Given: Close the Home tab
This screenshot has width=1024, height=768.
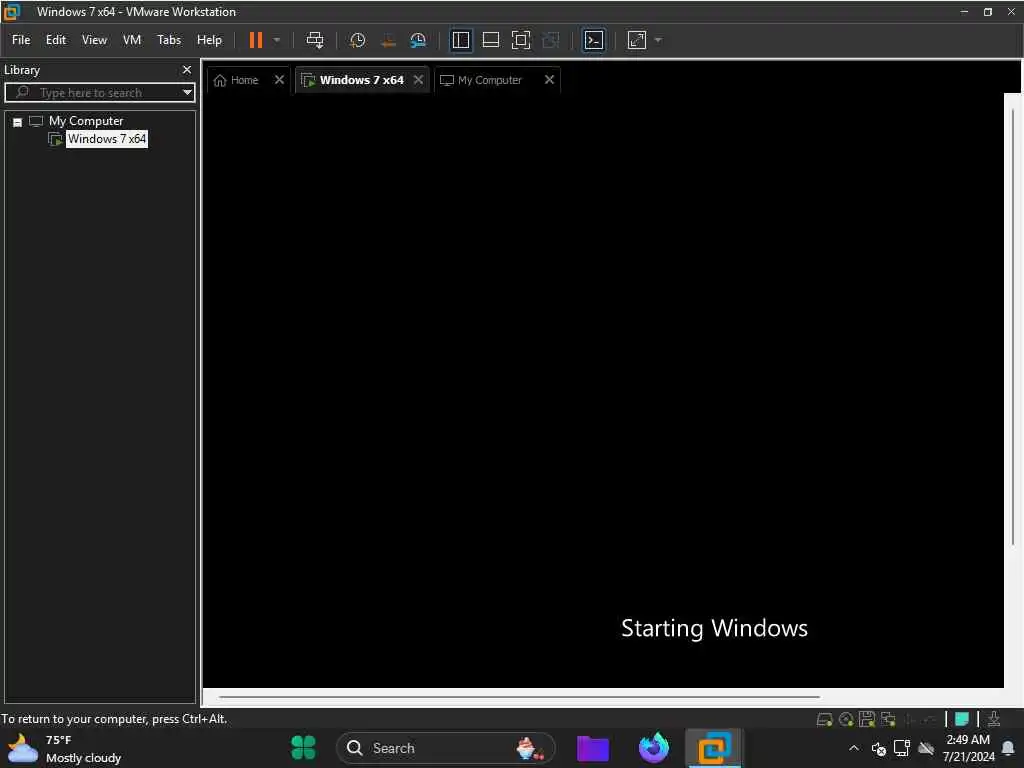Looking at the screenshot, I should click(x=280, y=80).
